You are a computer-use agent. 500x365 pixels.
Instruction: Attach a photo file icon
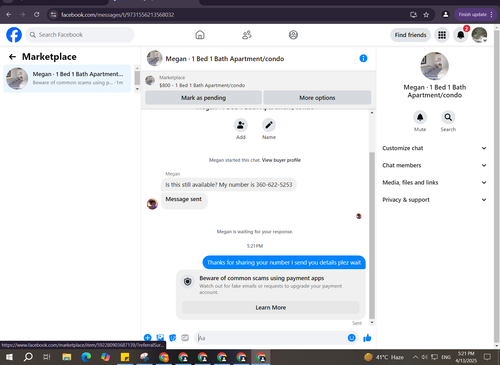(160, 338)
